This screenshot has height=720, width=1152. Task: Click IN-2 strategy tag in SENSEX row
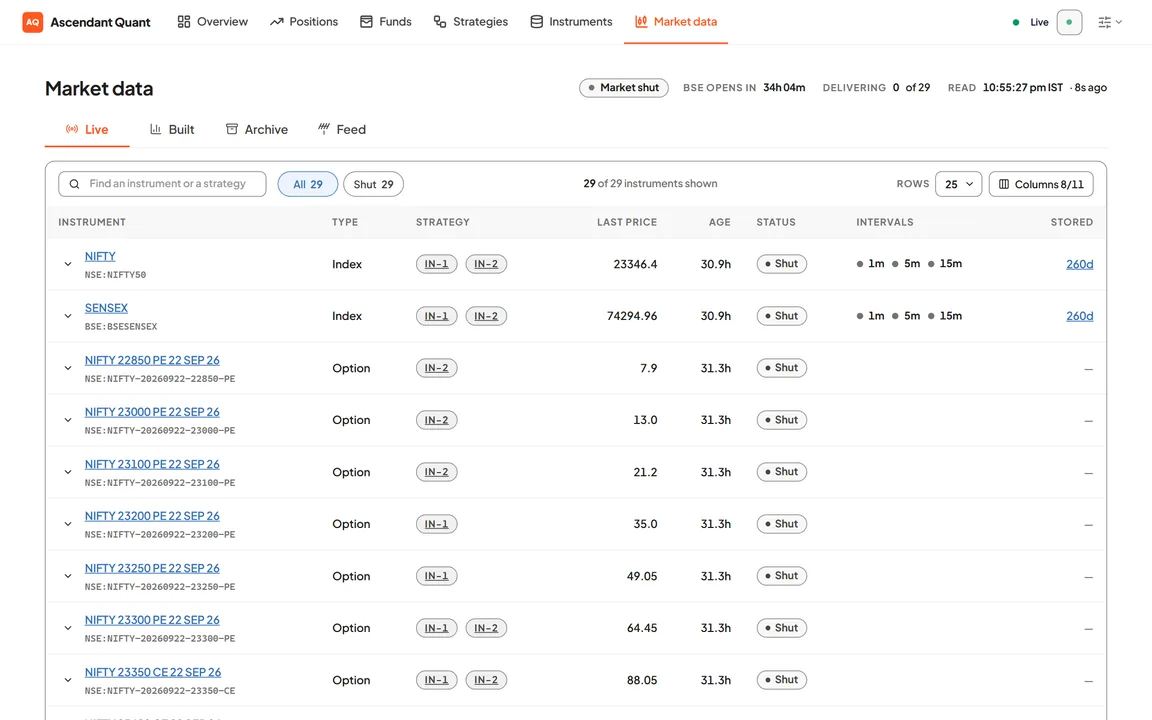(x=486, y=316)
